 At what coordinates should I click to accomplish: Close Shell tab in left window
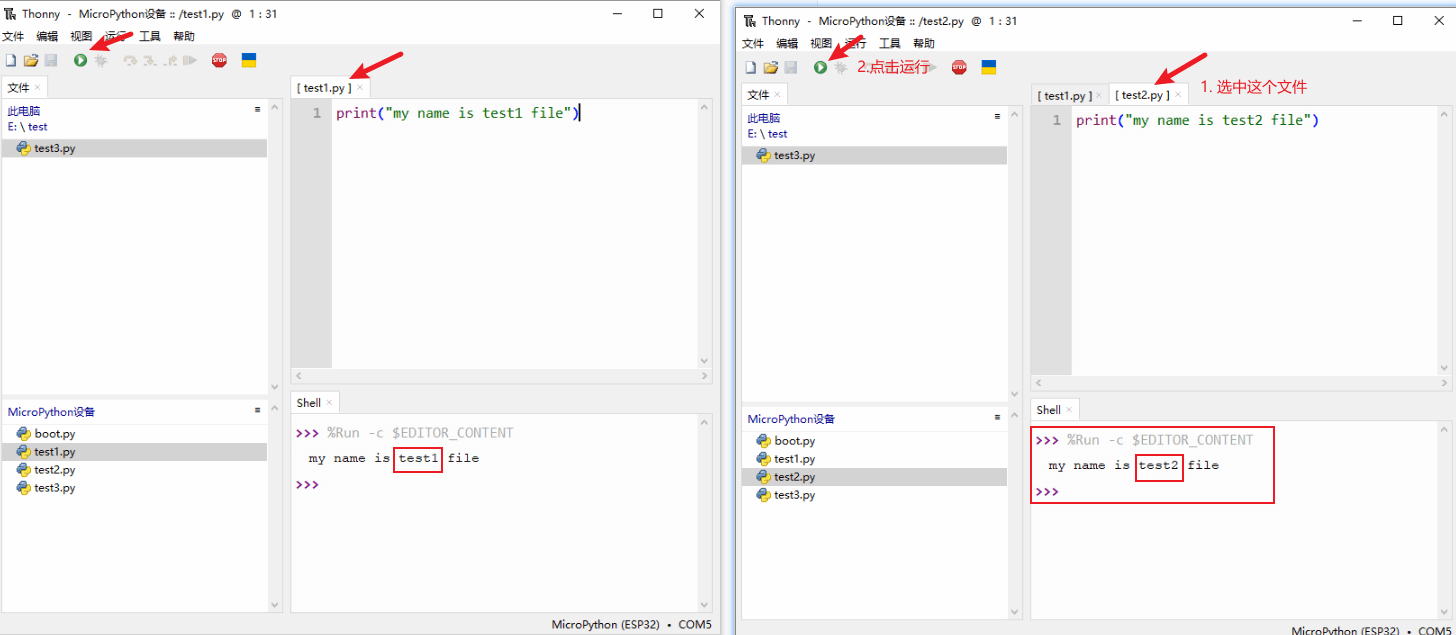pyautogui.click(x=330, y=403)
